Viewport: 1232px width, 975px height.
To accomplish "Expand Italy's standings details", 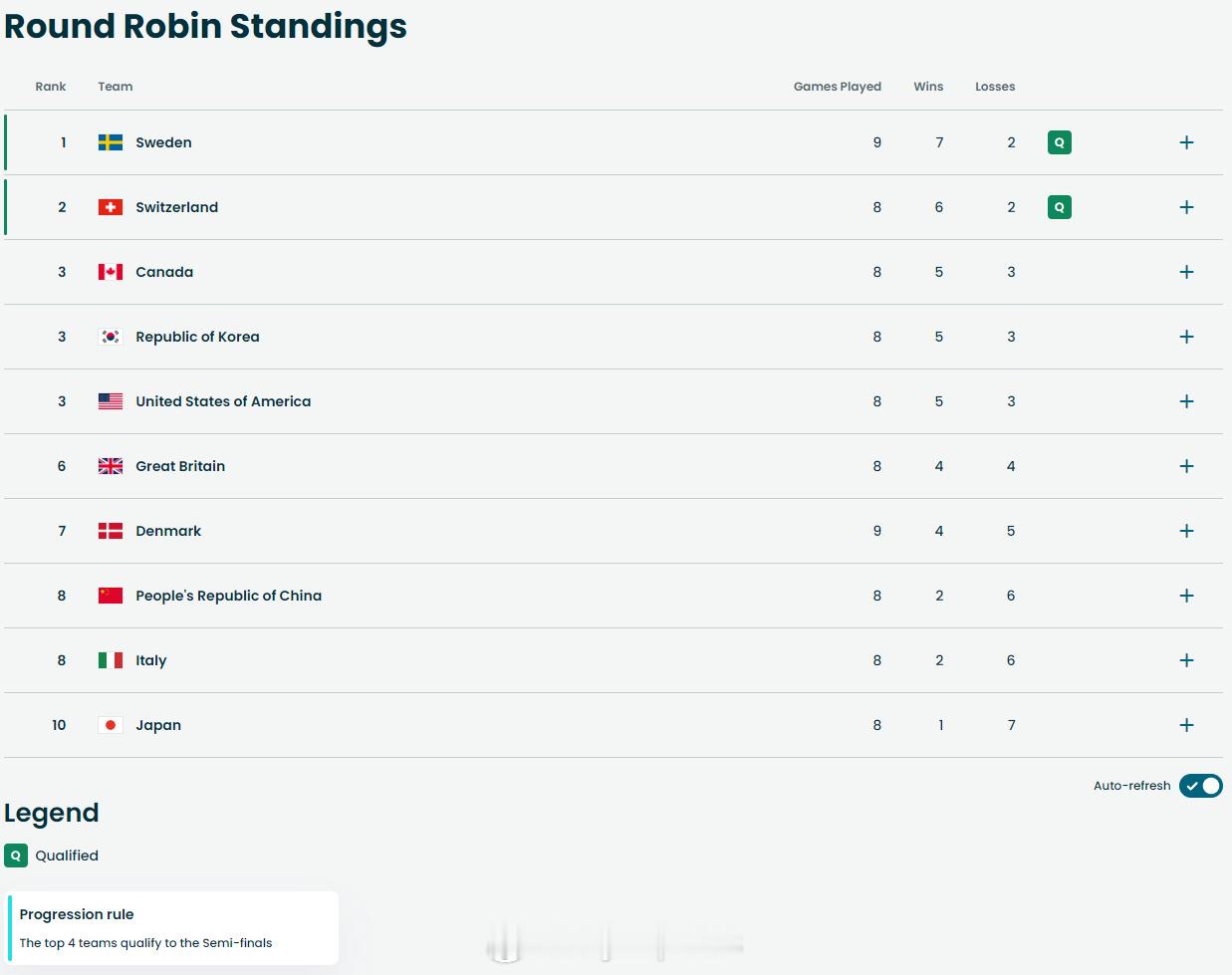I will pyautogui.click(x=1186, y=660).
